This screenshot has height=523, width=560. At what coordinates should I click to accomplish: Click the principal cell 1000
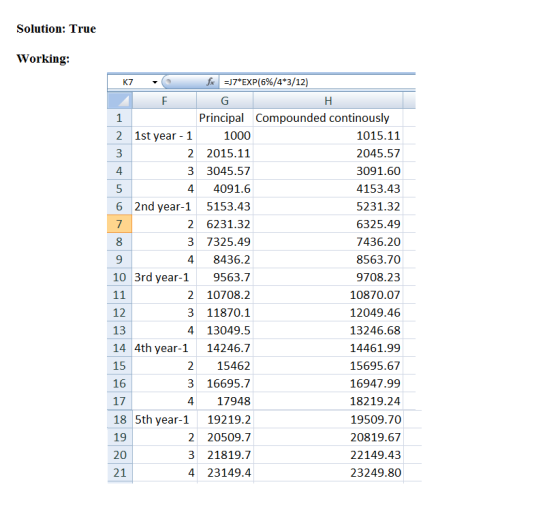(x=225, y=135)
